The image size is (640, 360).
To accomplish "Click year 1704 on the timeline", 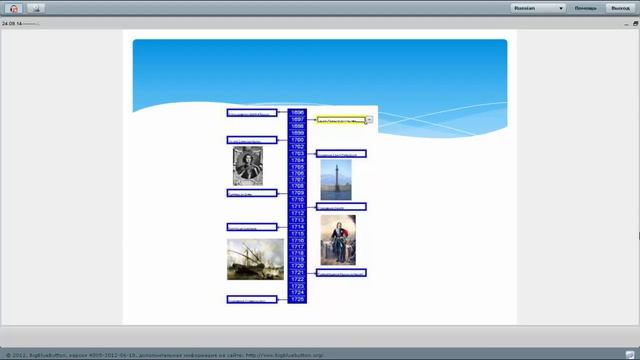I will point(298,160).
